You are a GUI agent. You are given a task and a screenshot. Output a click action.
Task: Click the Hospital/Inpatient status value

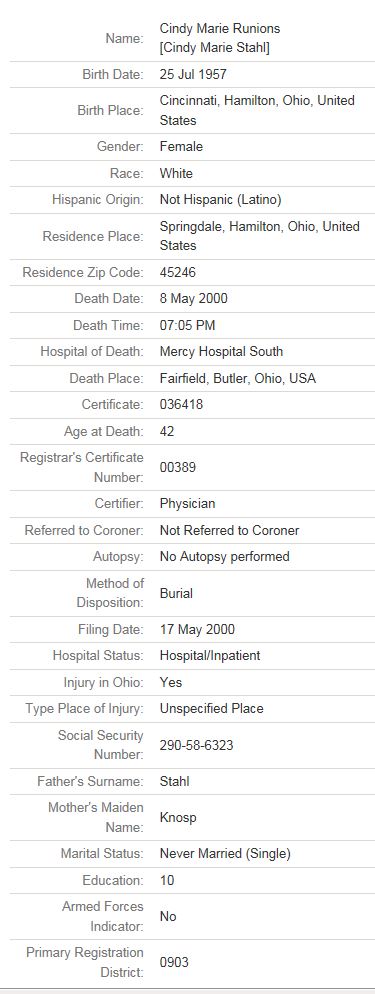210,655
